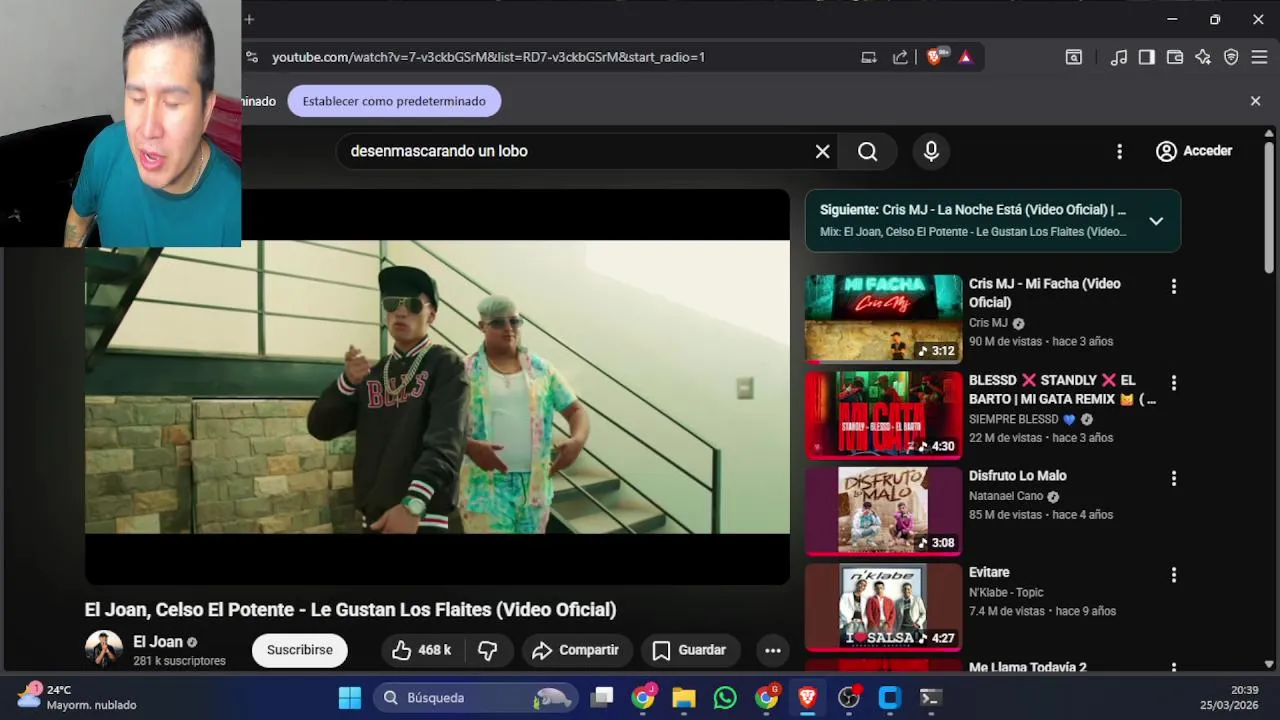Click the Compartir share button
Image resolution: width=1280 pixels, height=720 pixels.
[576, 650]
